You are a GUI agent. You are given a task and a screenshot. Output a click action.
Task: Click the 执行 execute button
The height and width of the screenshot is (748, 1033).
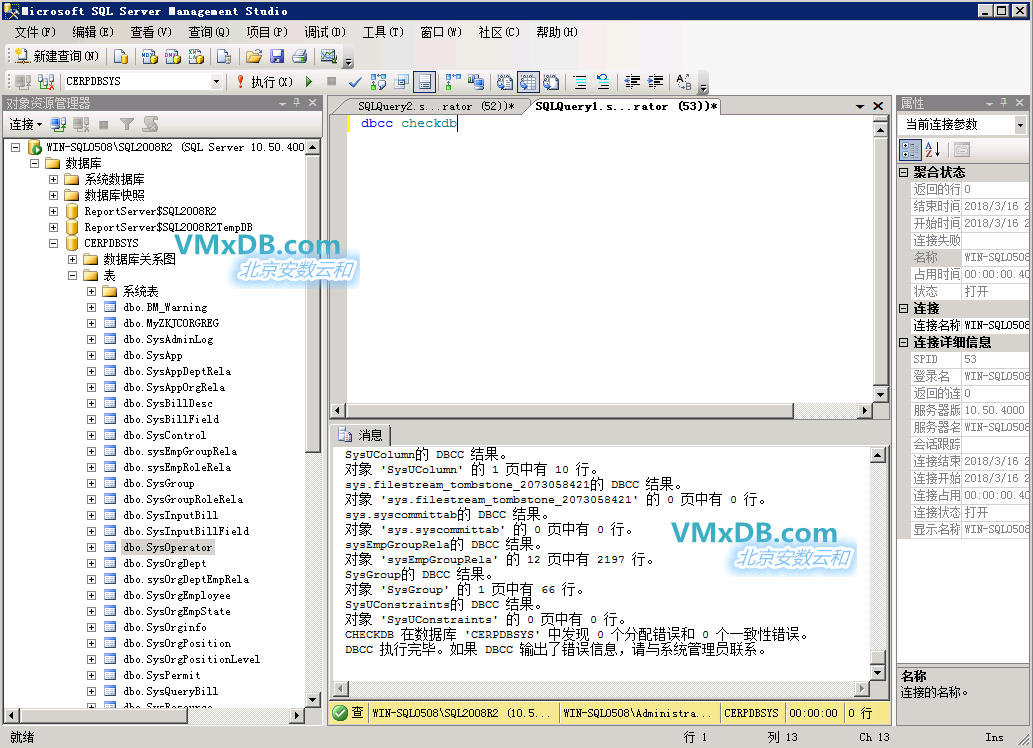pyautogui.click(x=265, y=82)
